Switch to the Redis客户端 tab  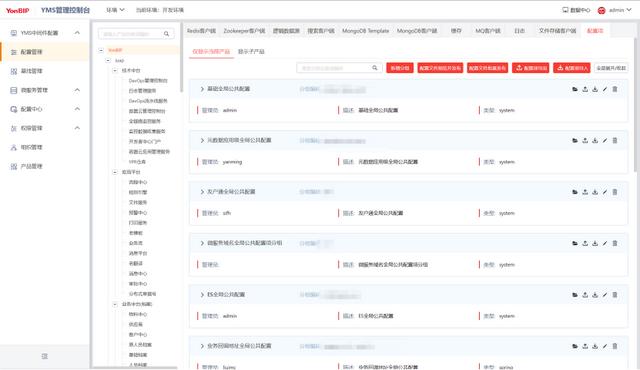[x=201, y=31]
